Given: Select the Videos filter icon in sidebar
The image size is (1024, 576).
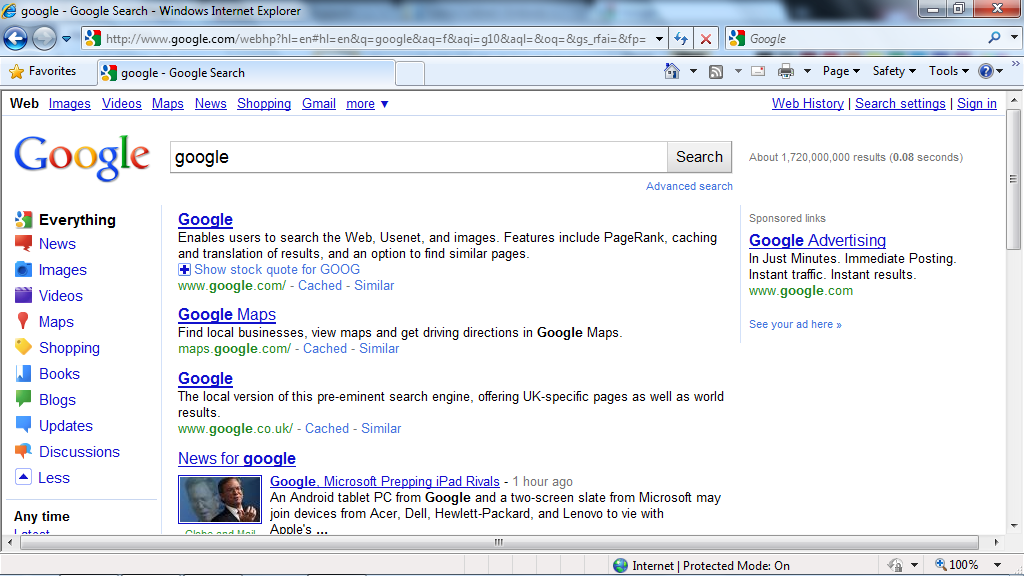Looking at the screenshot, I should click(24, 295).
